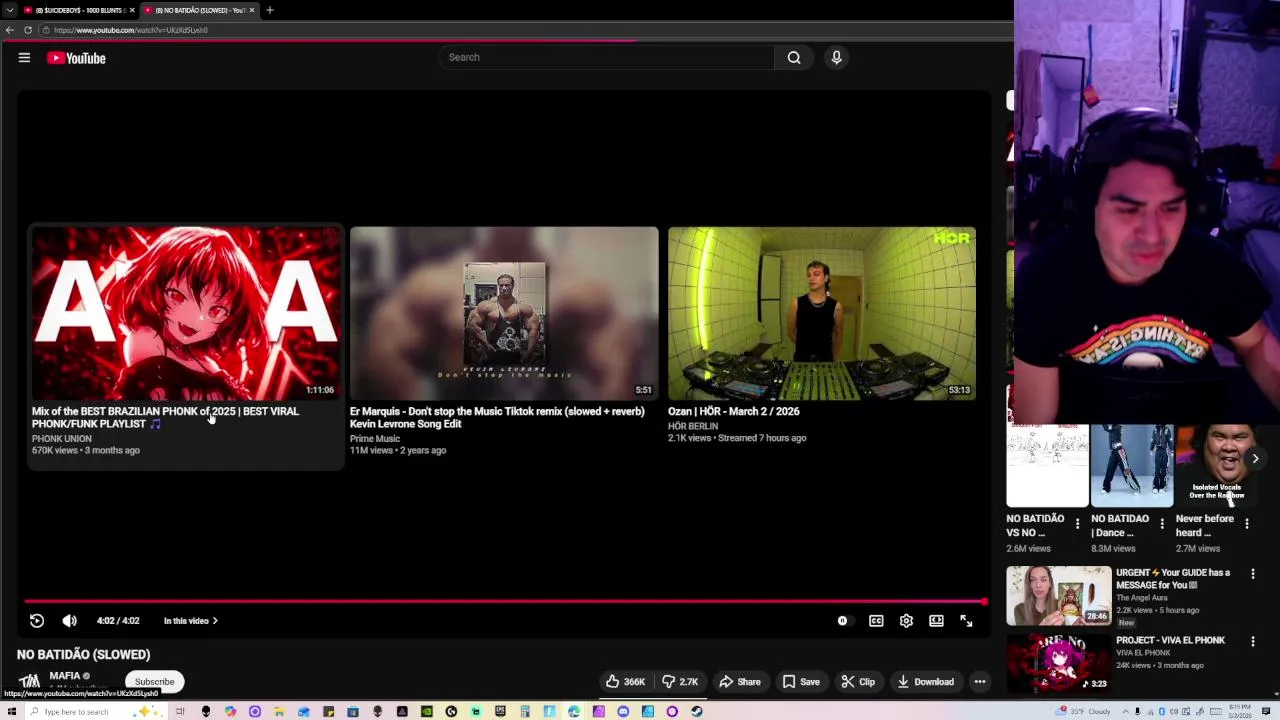Click in the YouTube search field
This screenshot has width=1280, height=720.
click(x=607, y=57)
